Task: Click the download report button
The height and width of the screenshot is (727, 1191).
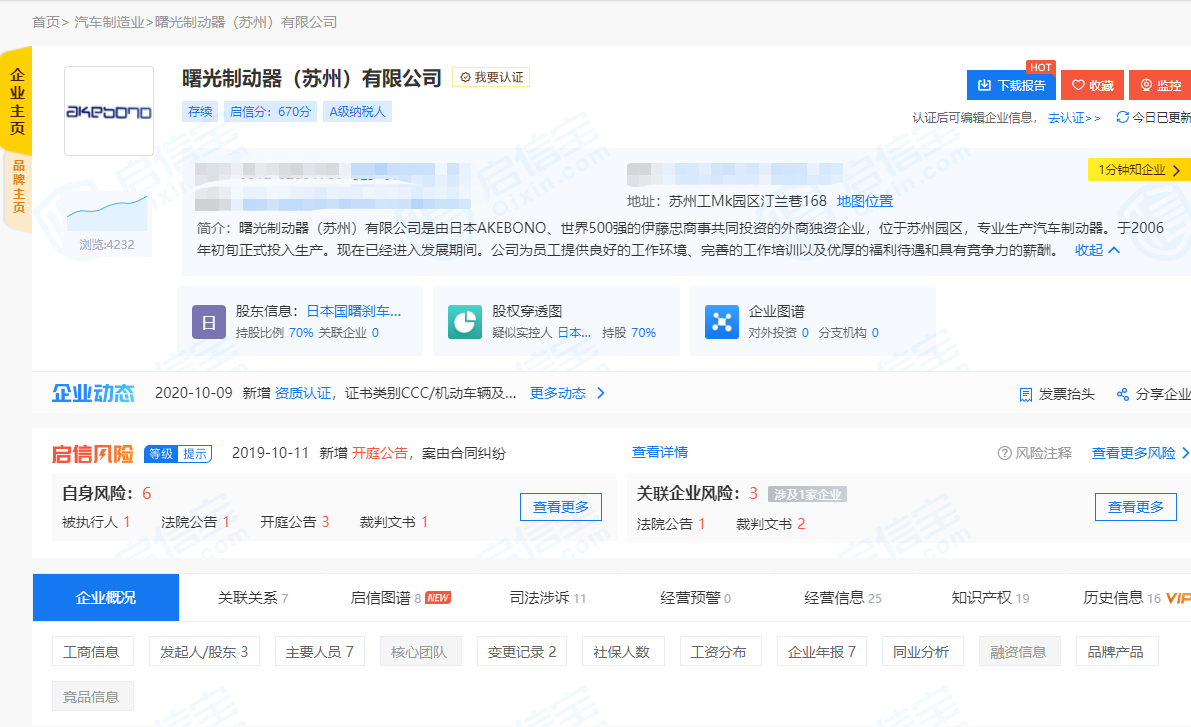Action: pyautogui.click(x=1011, y=85)
